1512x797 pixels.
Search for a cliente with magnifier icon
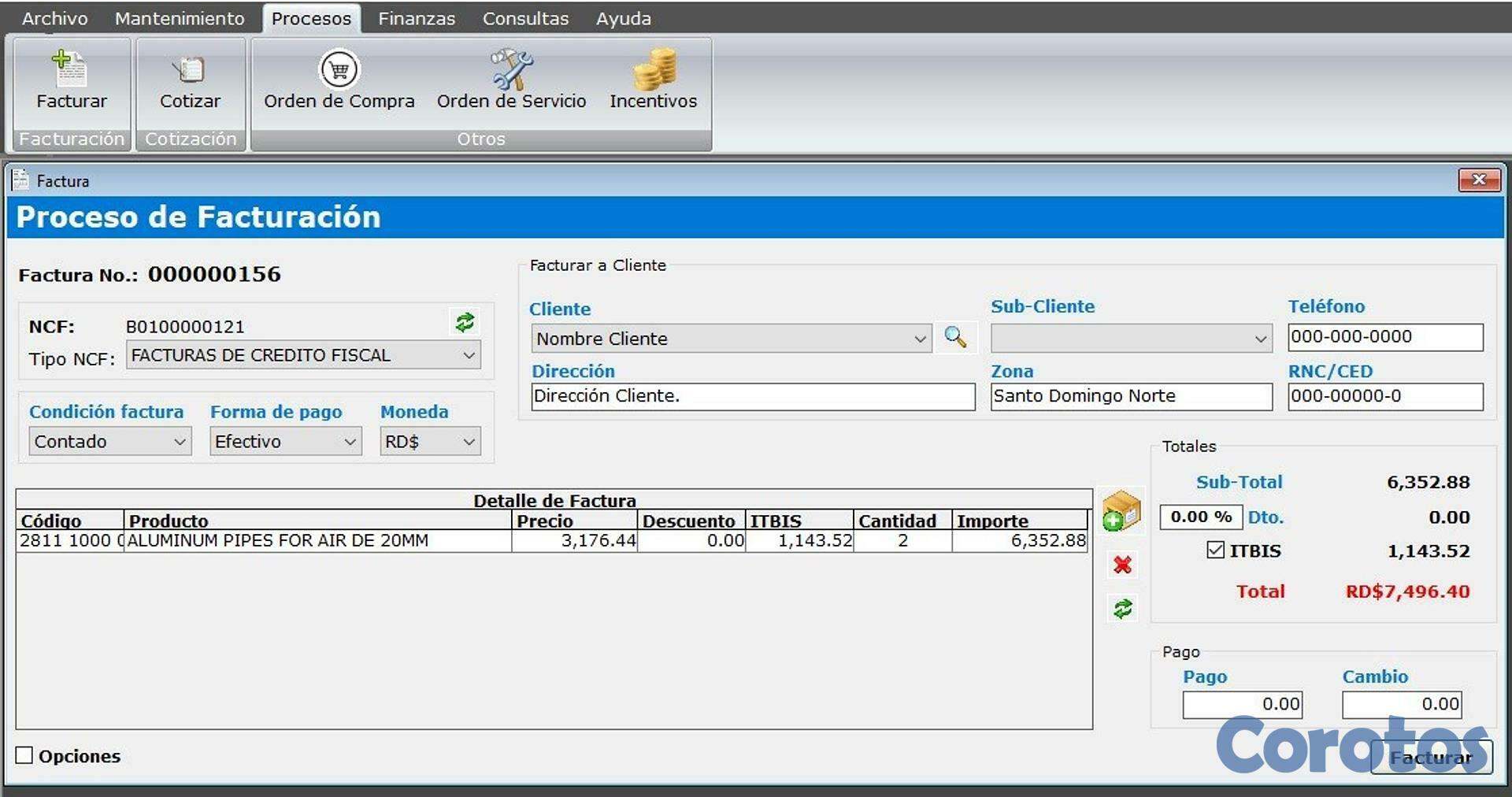[x=956, y=338]
